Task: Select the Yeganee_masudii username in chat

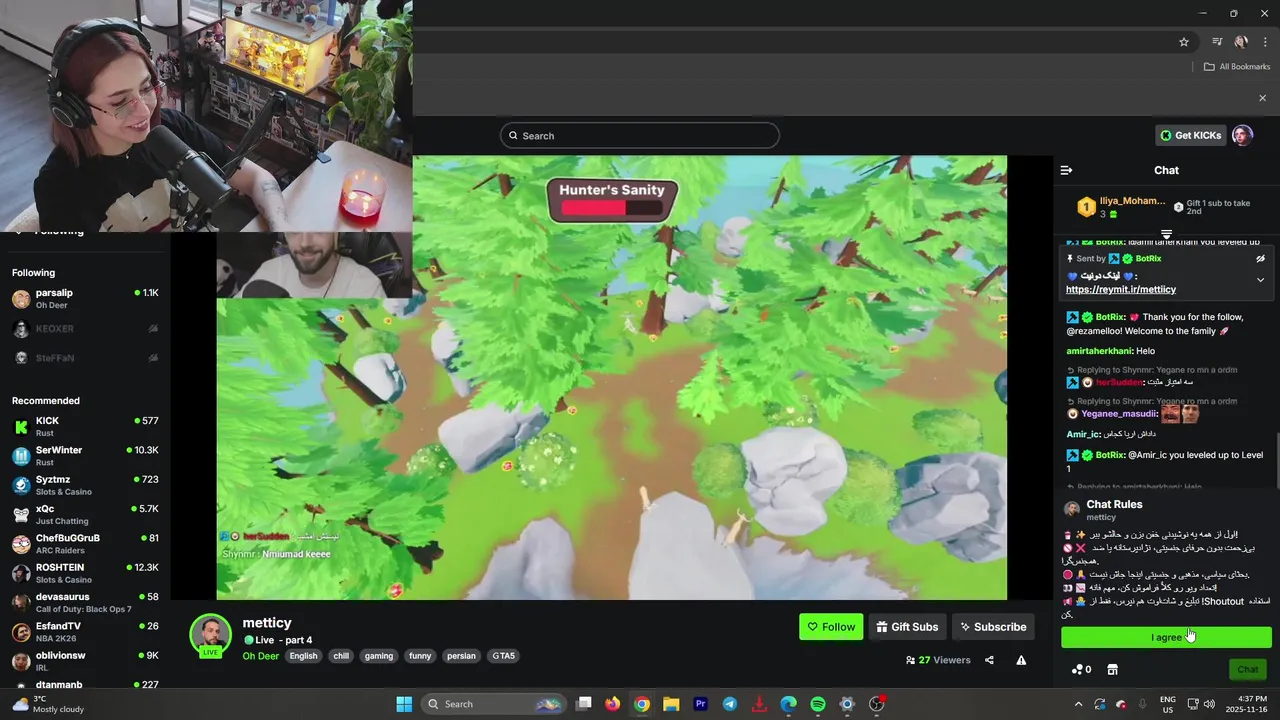Action: pos(1119,414)
